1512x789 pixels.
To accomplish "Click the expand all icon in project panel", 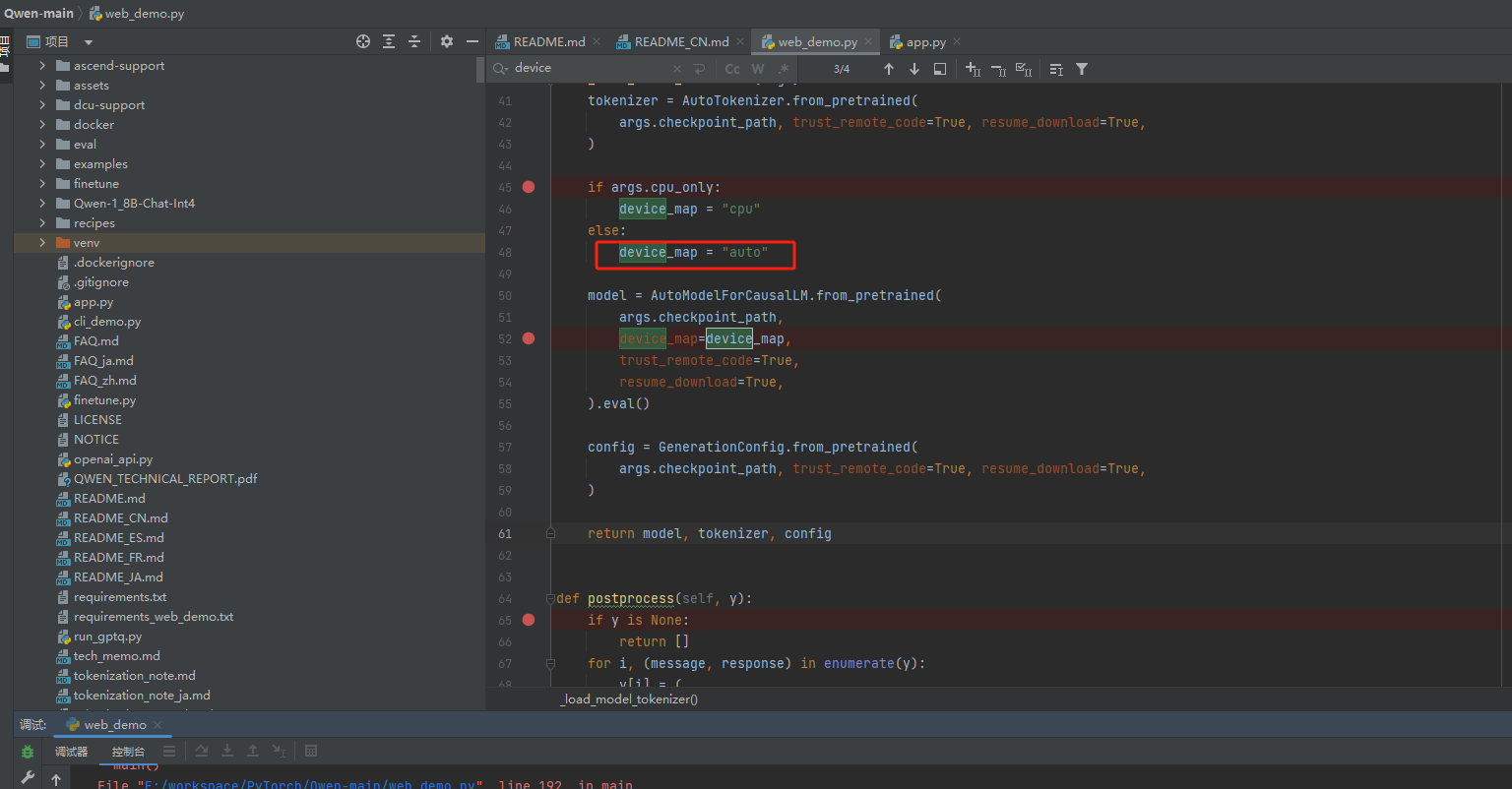I will (389, 41).
